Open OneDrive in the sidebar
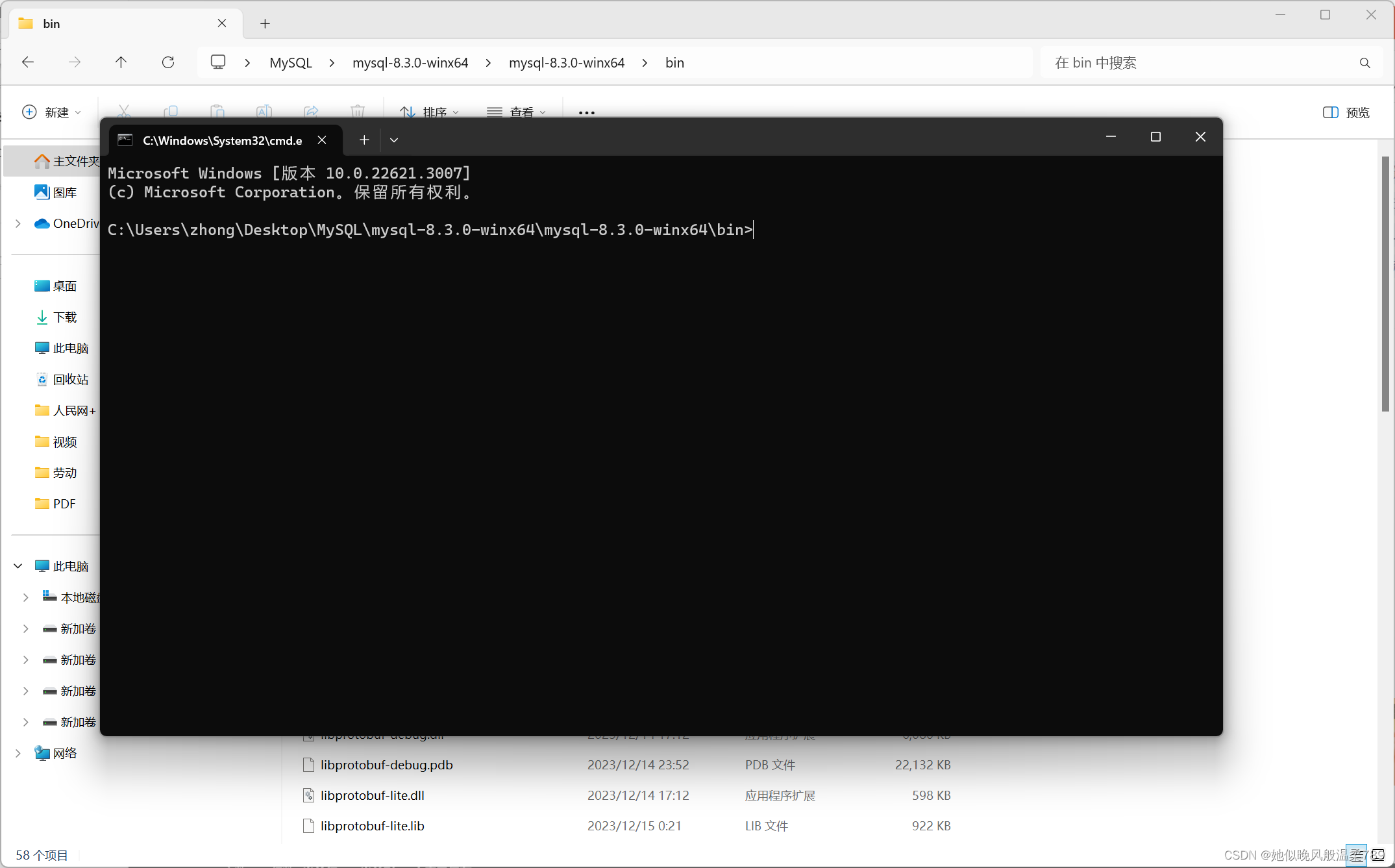The image size is (1395, 868). coord(68,223)
